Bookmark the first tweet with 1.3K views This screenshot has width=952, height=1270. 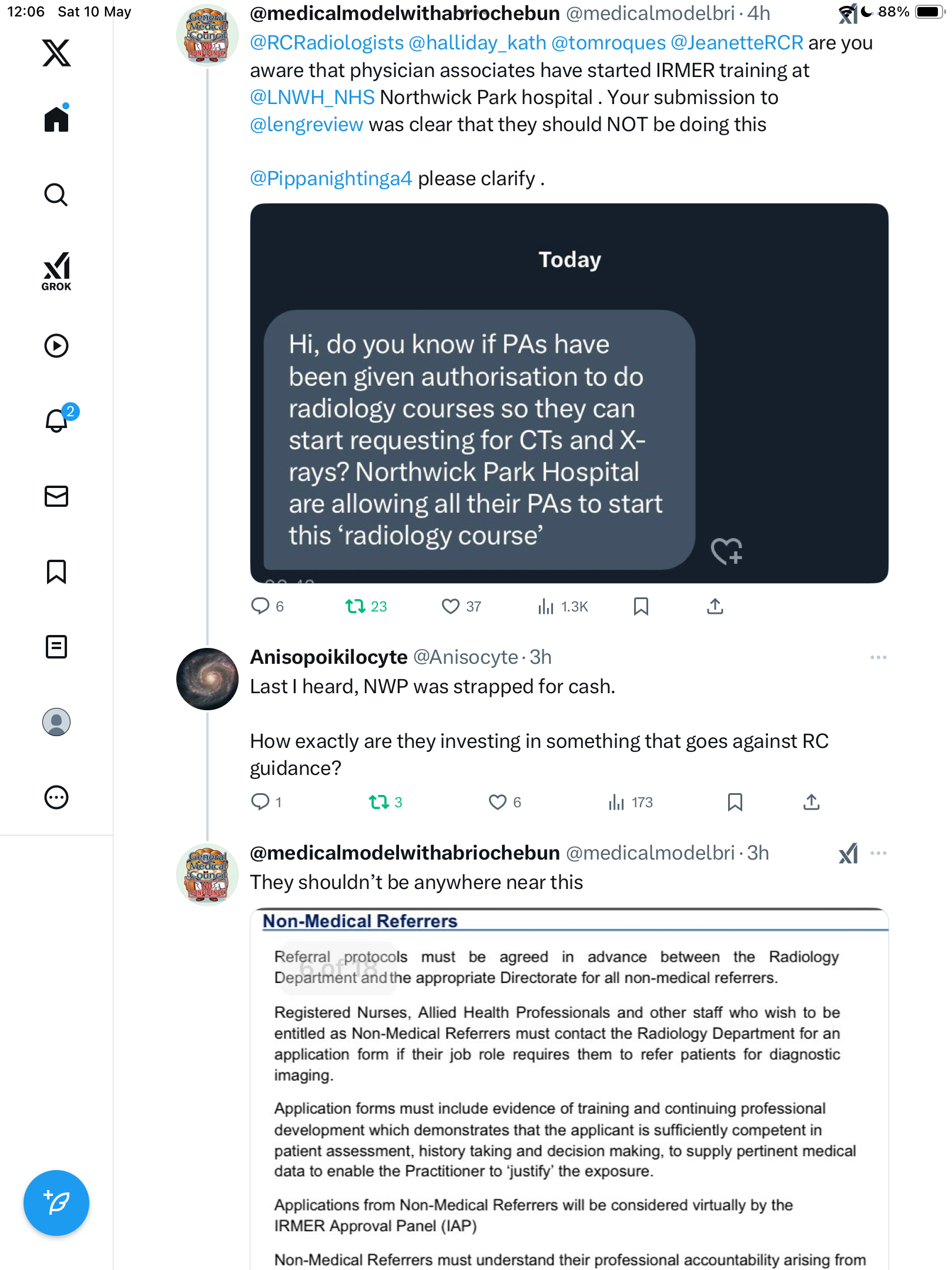641,606
